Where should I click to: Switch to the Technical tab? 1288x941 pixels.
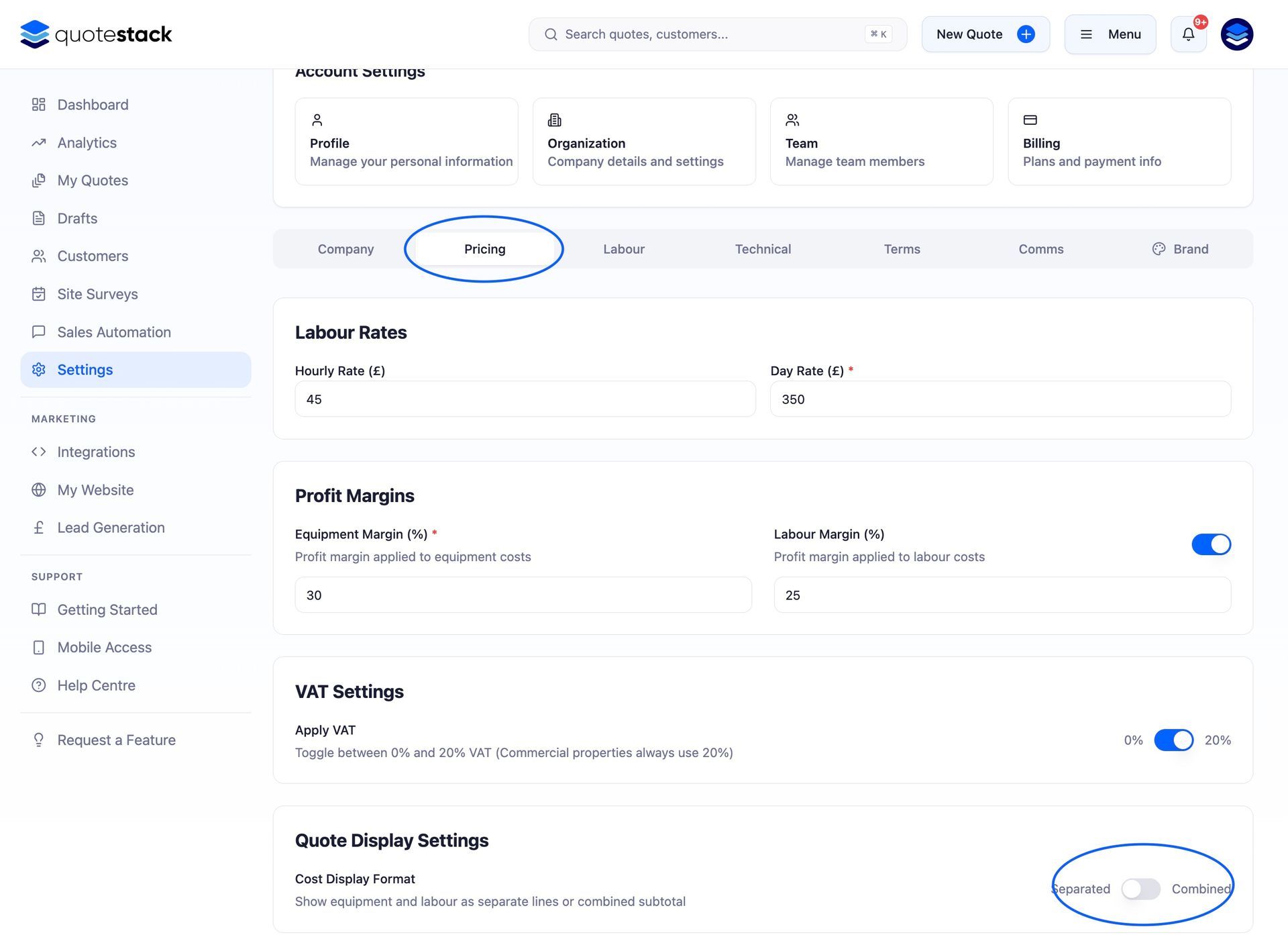tap(763, 249)
